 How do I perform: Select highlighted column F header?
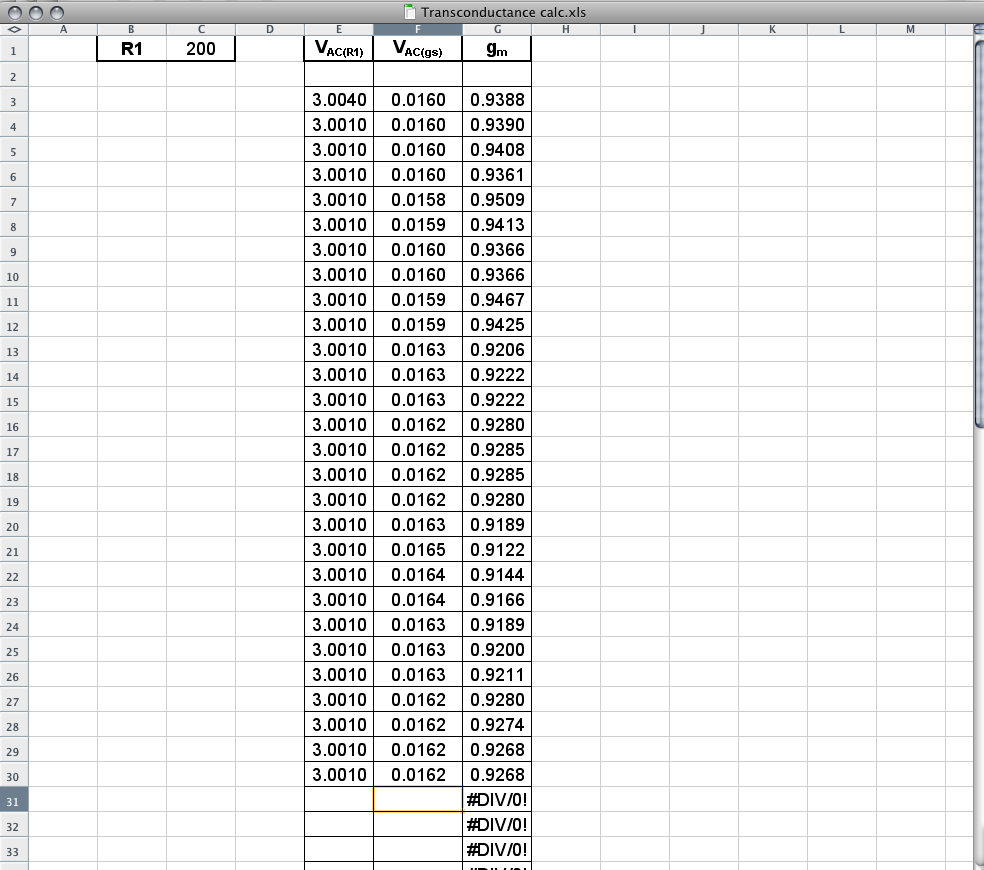click(418, 30)
